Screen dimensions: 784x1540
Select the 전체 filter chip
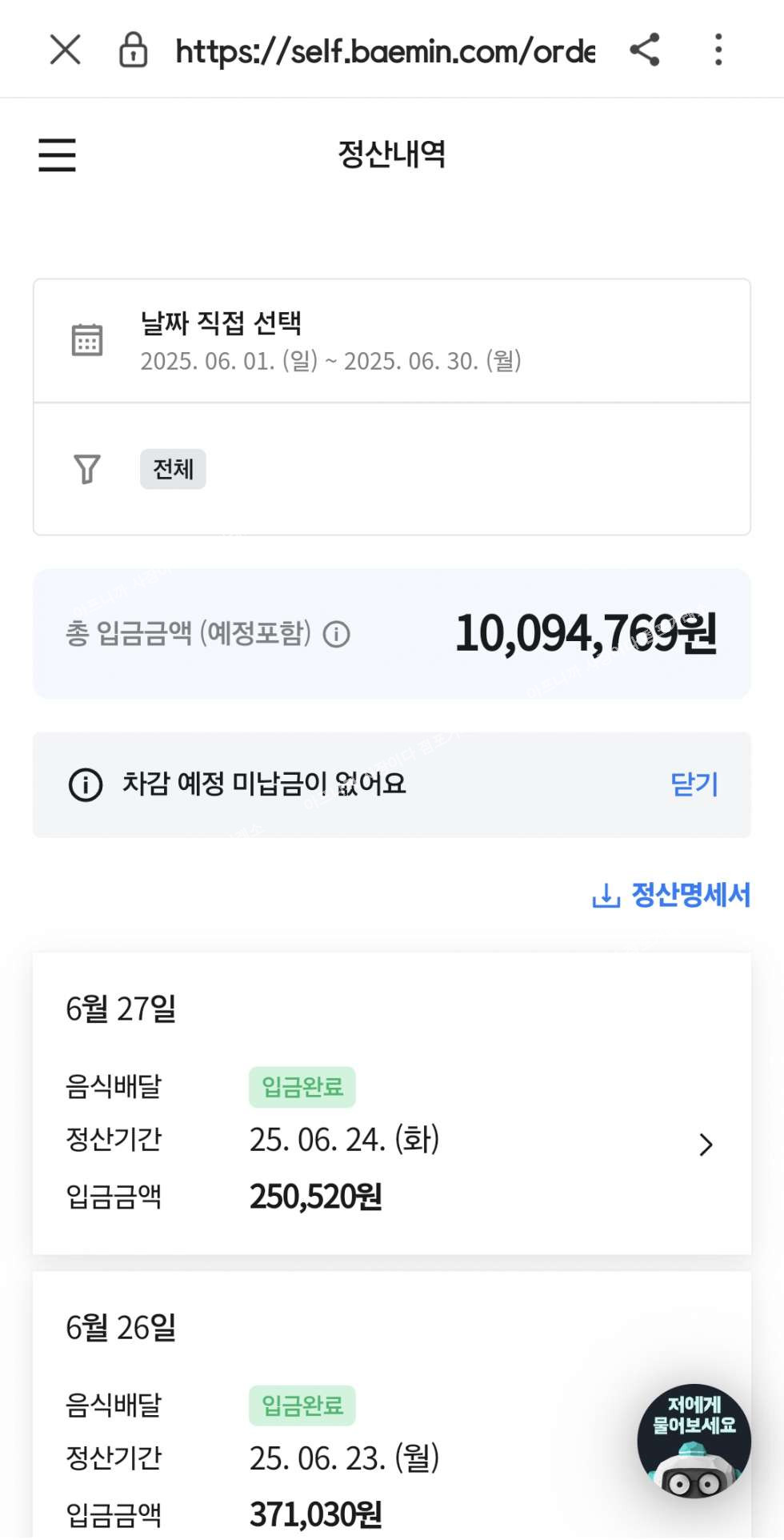(173, 469)
